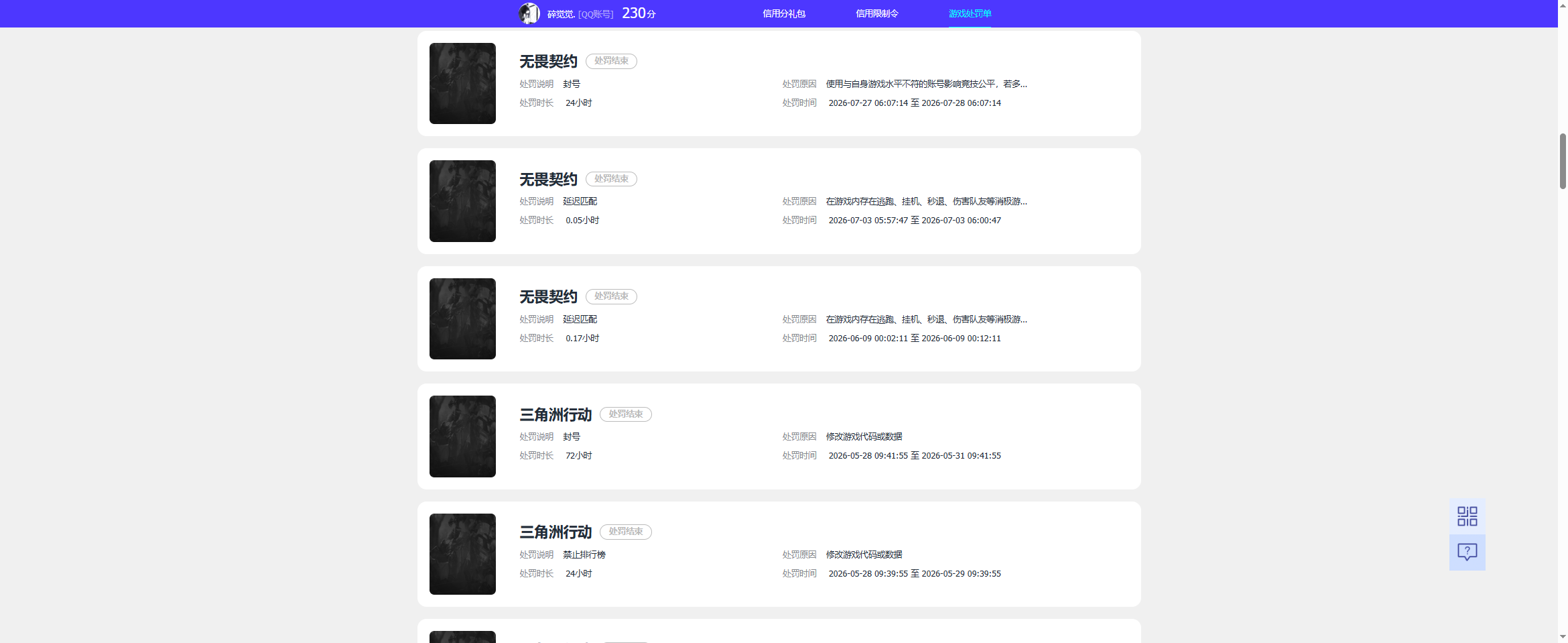Click the reason text 使用与自身游戏水平不符的账号
This screenshot has height=643, width=1568.
tap(926, 84)
